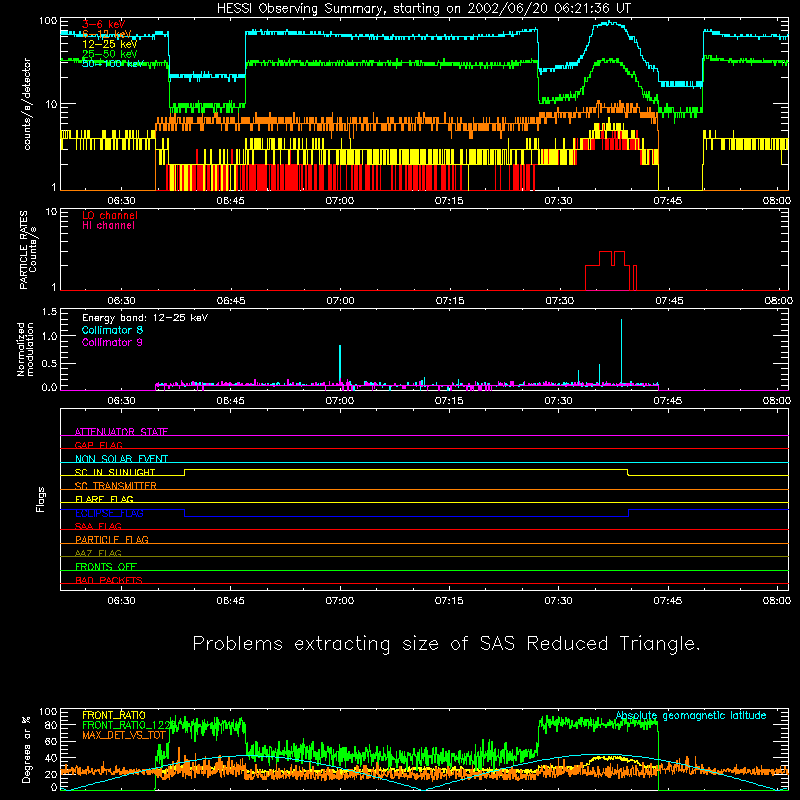This screenshot has height=800, width=800.
Task: Select the SC_TRANSMITTER flag label
Action: tap(116, 486)
